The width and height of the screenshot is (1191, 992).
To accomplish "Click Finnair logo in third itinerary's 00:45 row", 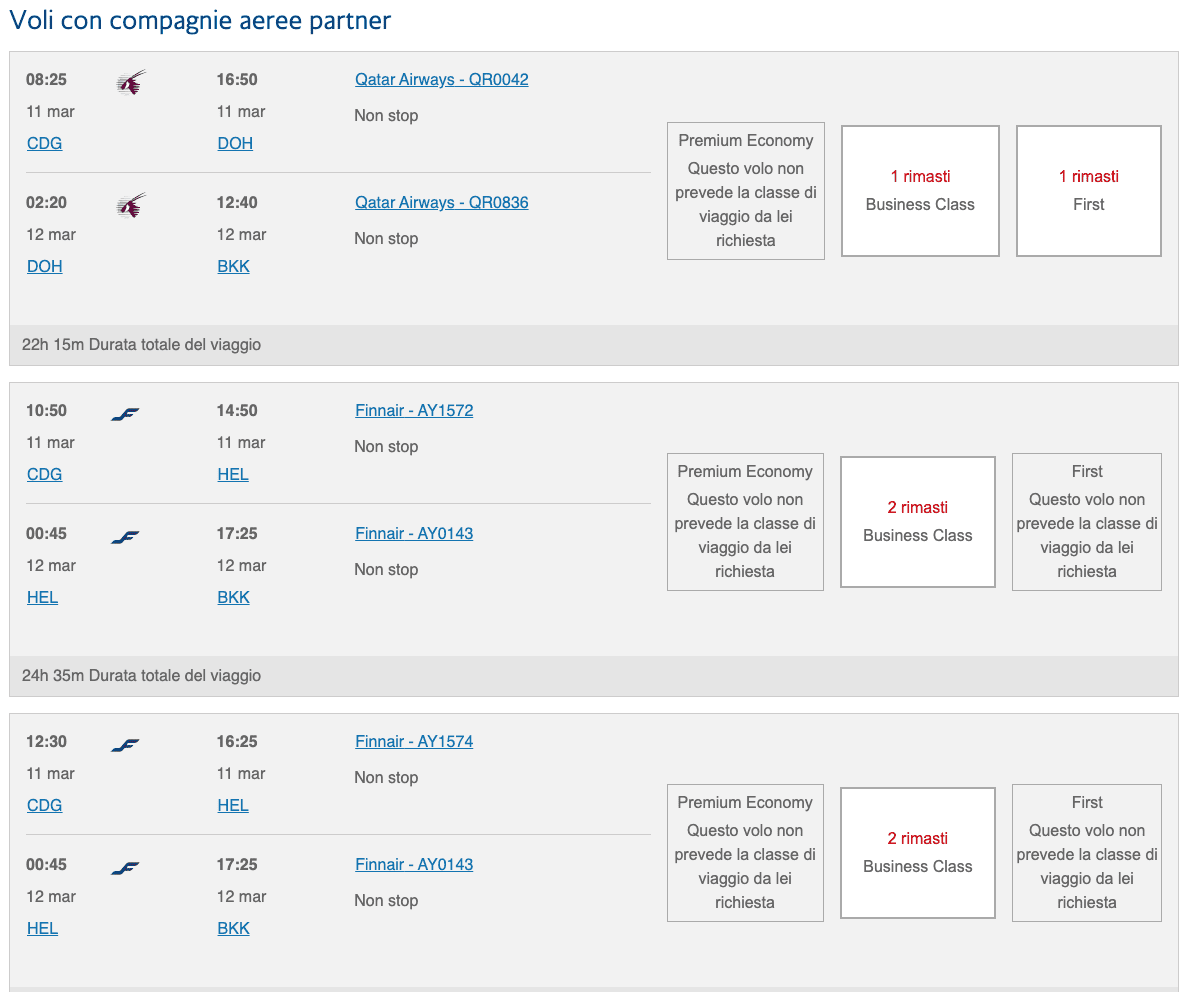I will pos(125,868).
